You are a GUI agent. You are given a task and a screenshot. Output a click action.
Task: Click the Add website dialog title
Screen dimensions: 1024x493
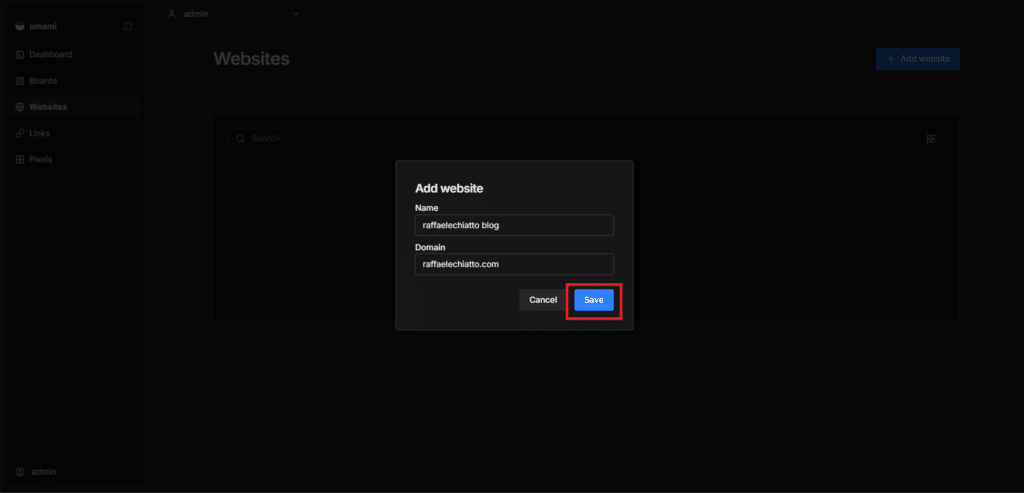click(x=449, y=189)
